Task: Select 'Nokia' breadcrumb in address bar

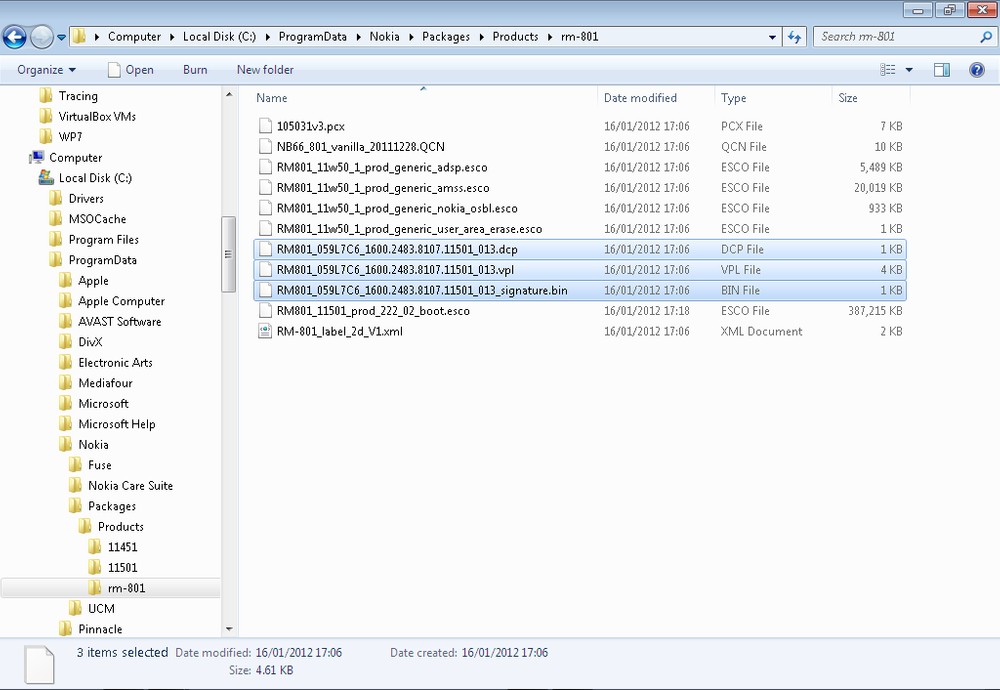Action: 385,36
